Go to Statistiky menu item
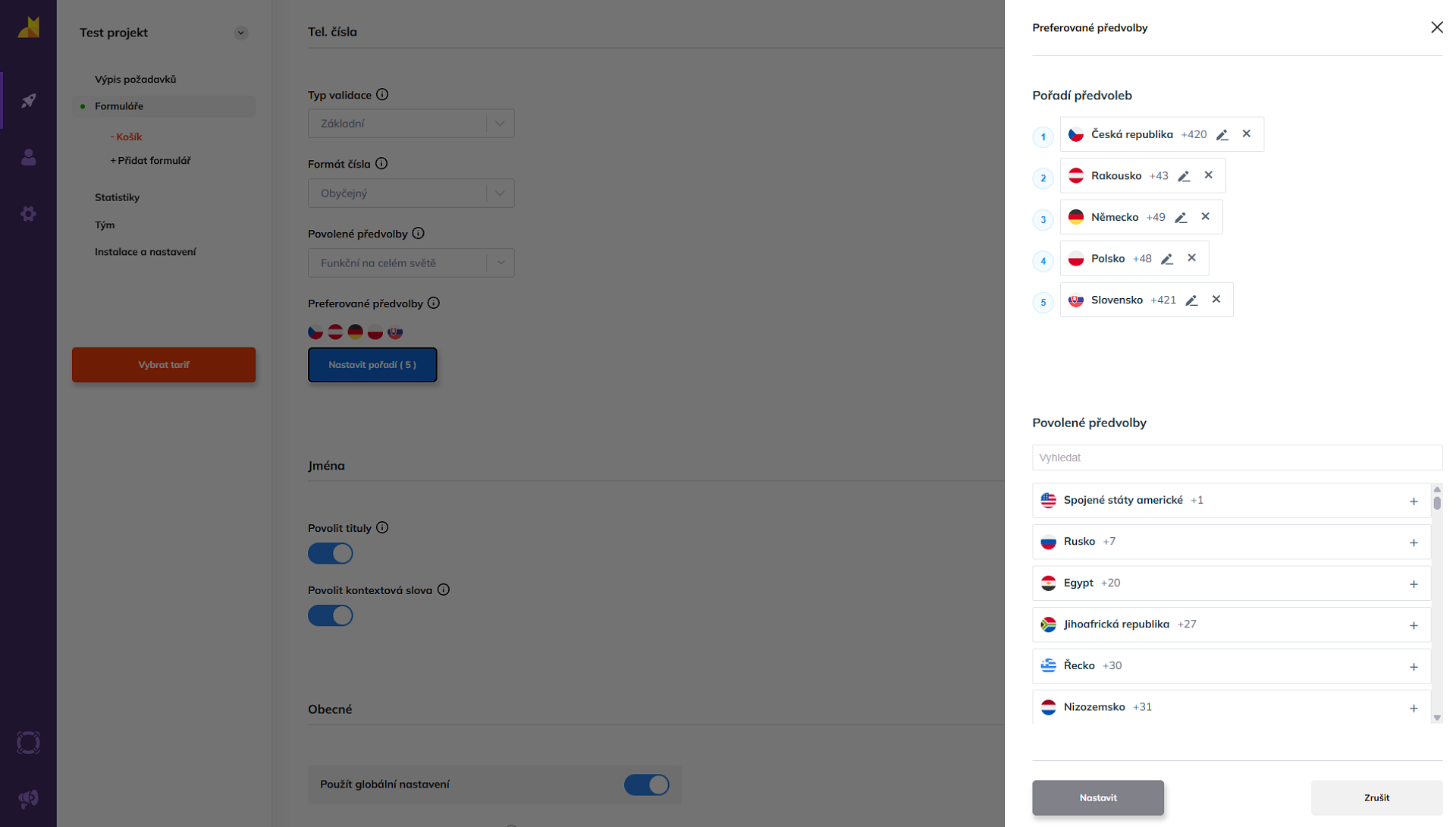 point(117,197)
